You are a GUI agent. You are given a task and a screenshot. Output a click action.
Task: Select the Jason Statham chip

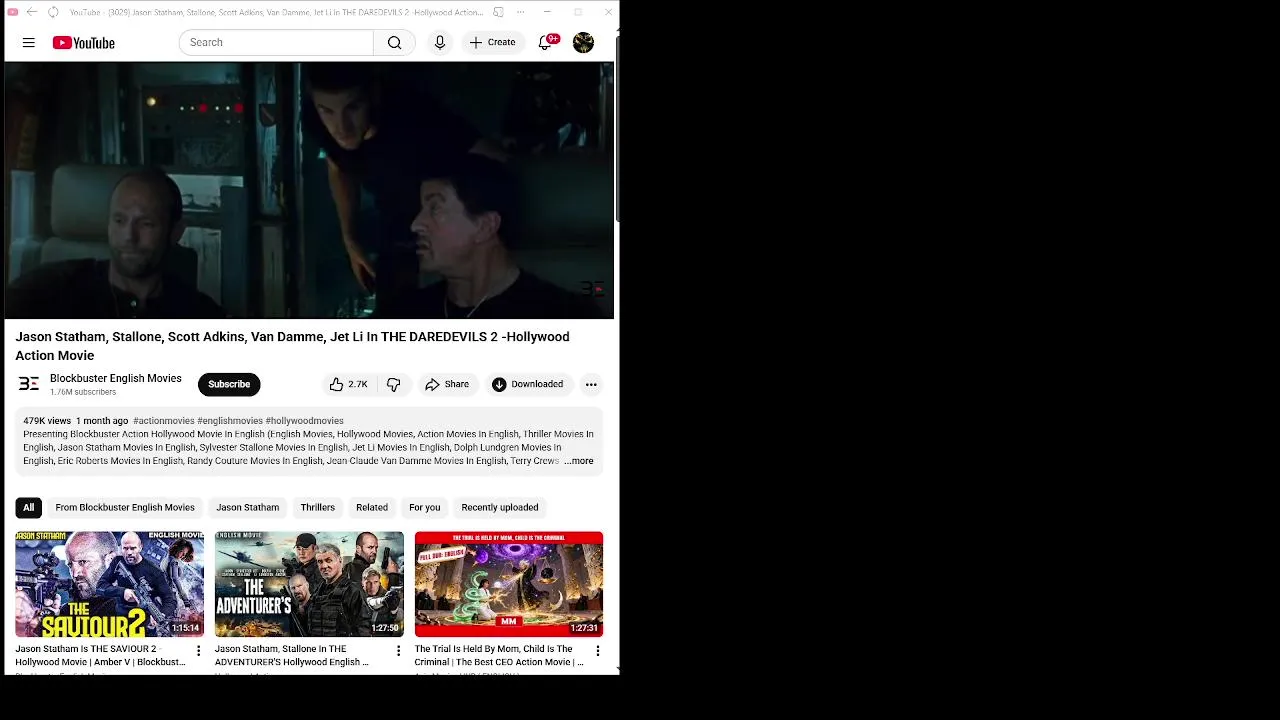248,507
